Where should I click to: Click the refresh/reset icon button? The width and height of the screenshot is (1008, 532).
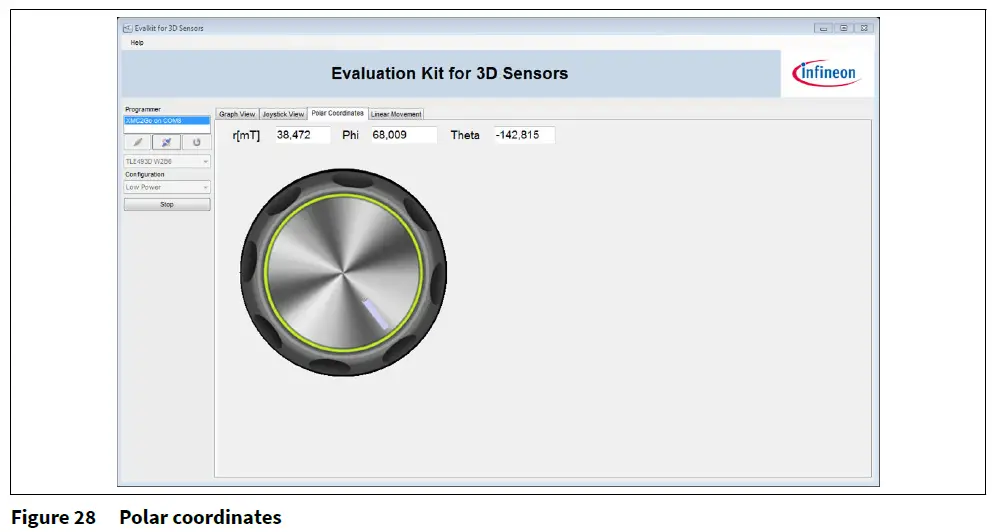pos(197,142)
